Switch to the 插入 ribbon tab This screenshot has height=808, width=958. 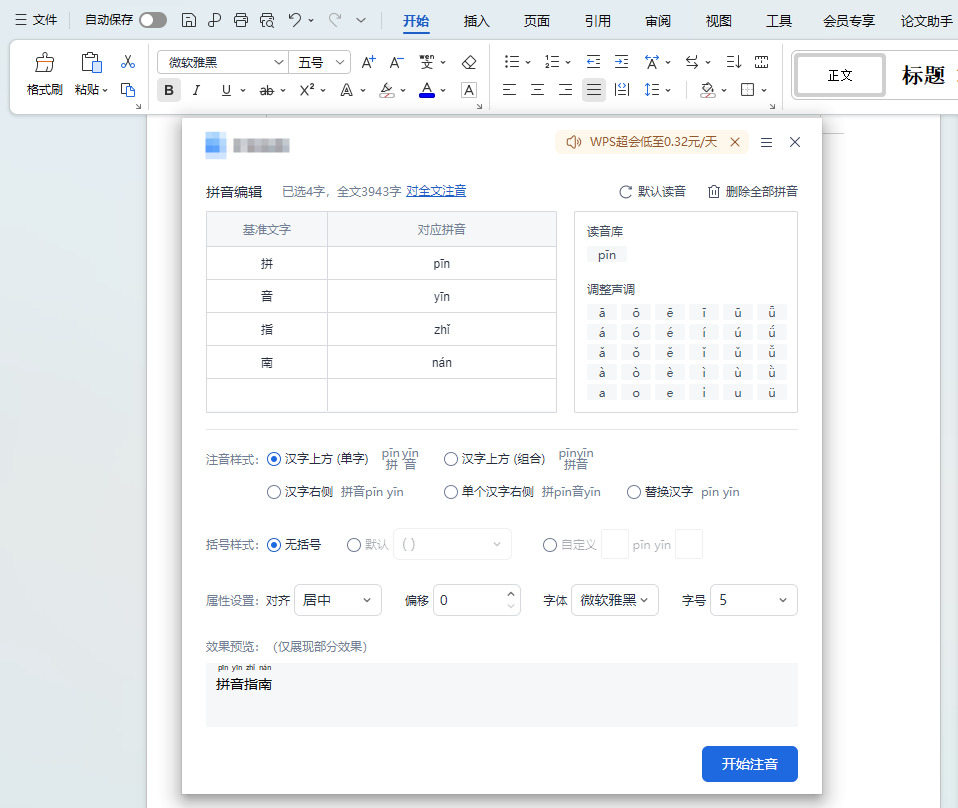coord(477,21)
